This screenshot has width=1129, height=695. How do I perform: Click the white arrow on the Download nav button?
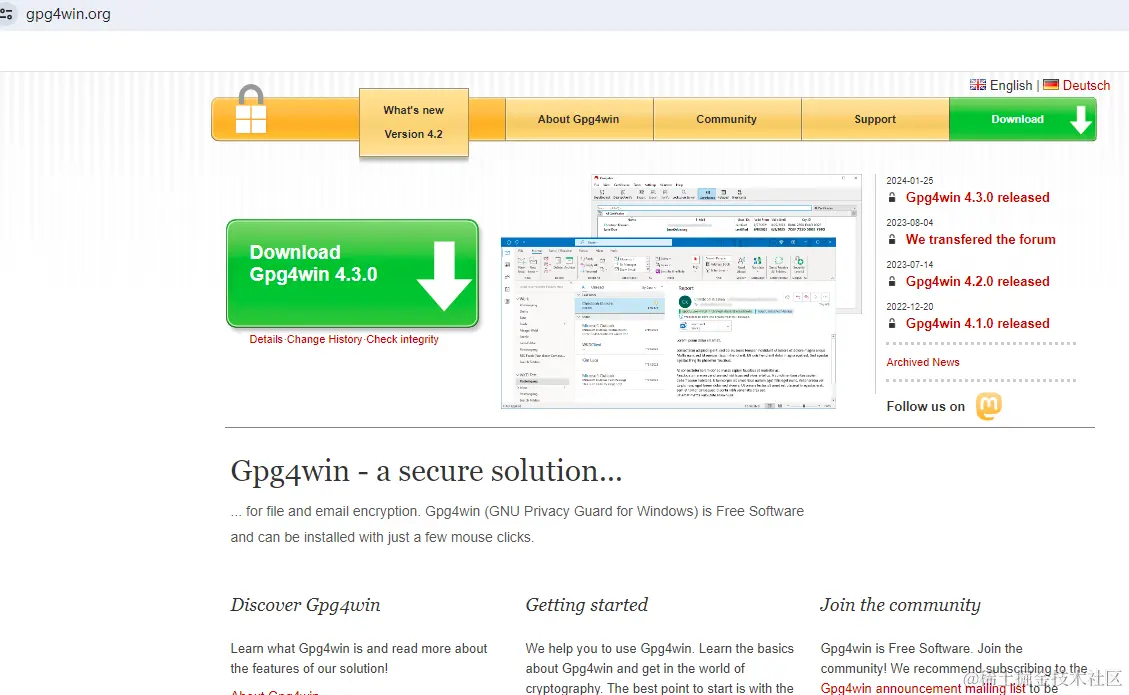(x=1081, y=120)
